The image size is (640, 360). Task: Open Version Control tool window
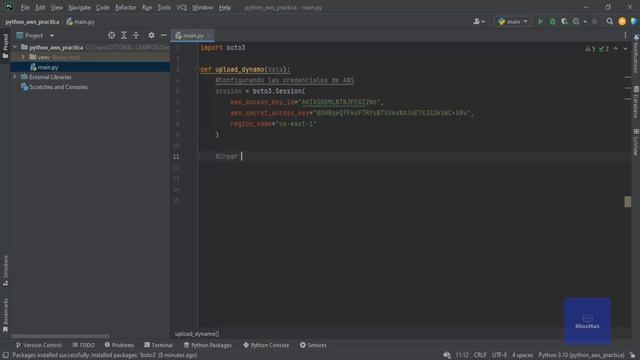point(38,345)
